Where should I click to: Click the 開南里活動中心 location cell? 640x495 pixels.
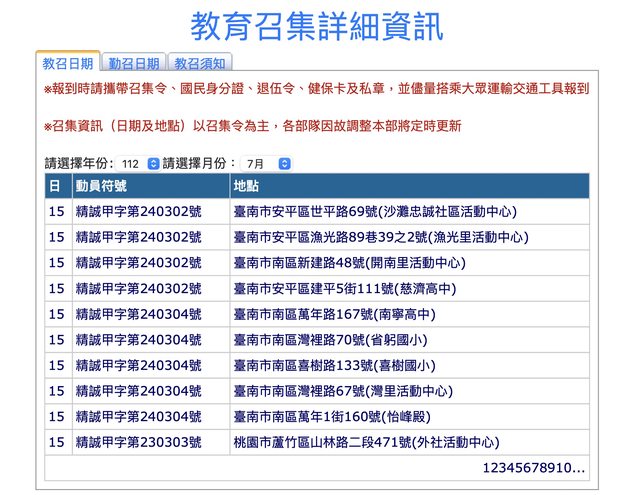point(349,263)
